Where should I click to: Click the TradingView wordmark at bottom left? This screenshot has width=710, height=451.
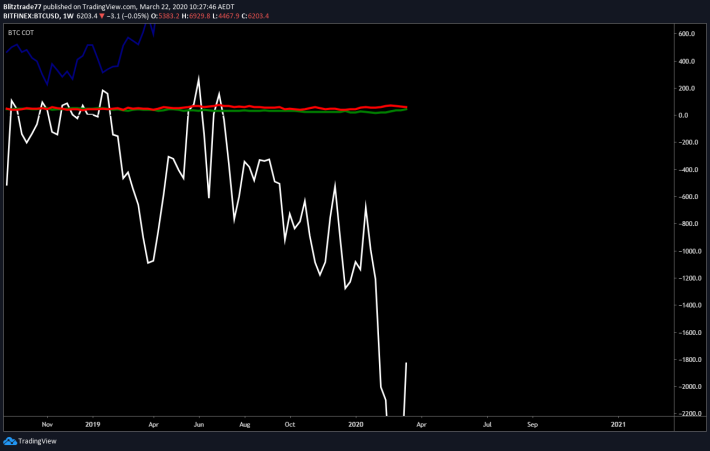coord(37,441)
